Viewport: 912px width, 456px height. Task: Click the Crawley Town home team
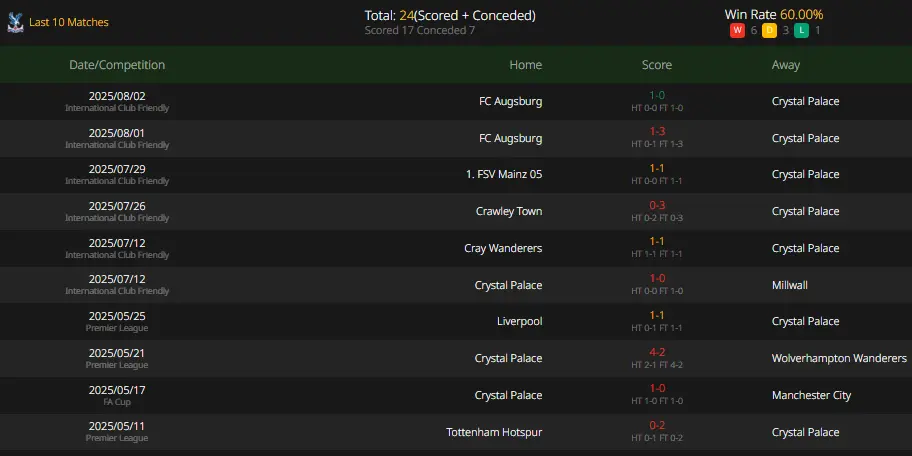coord(509,211)
